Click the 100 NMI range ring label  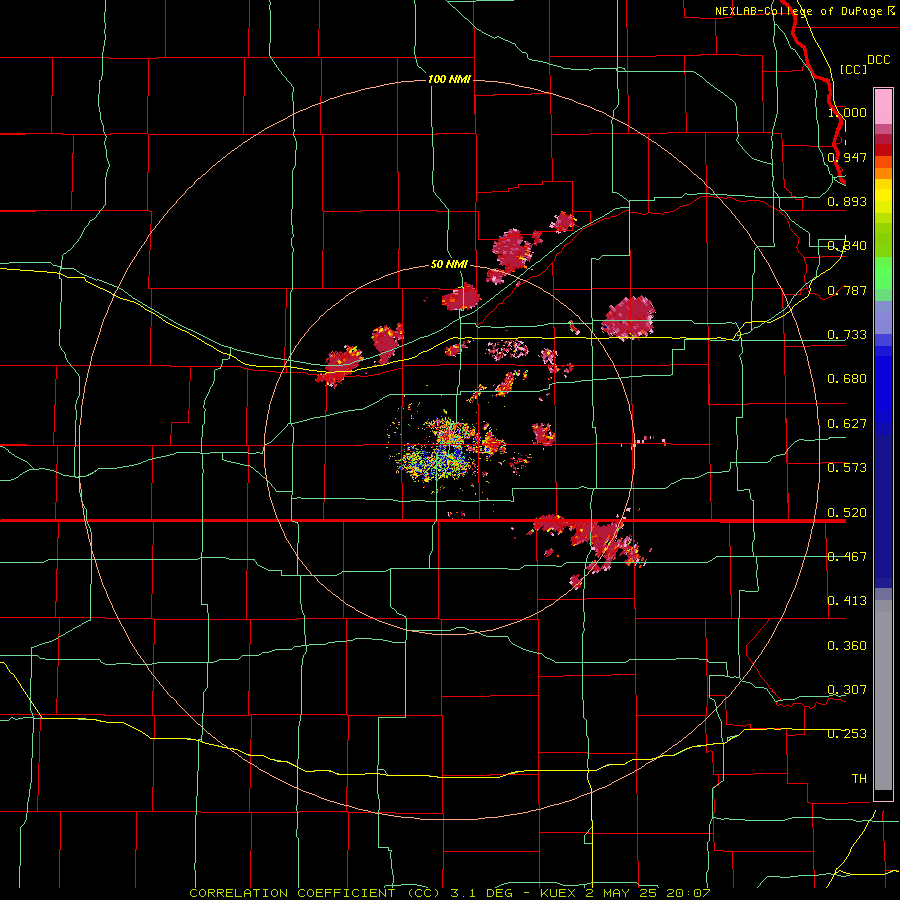point(449,79)
